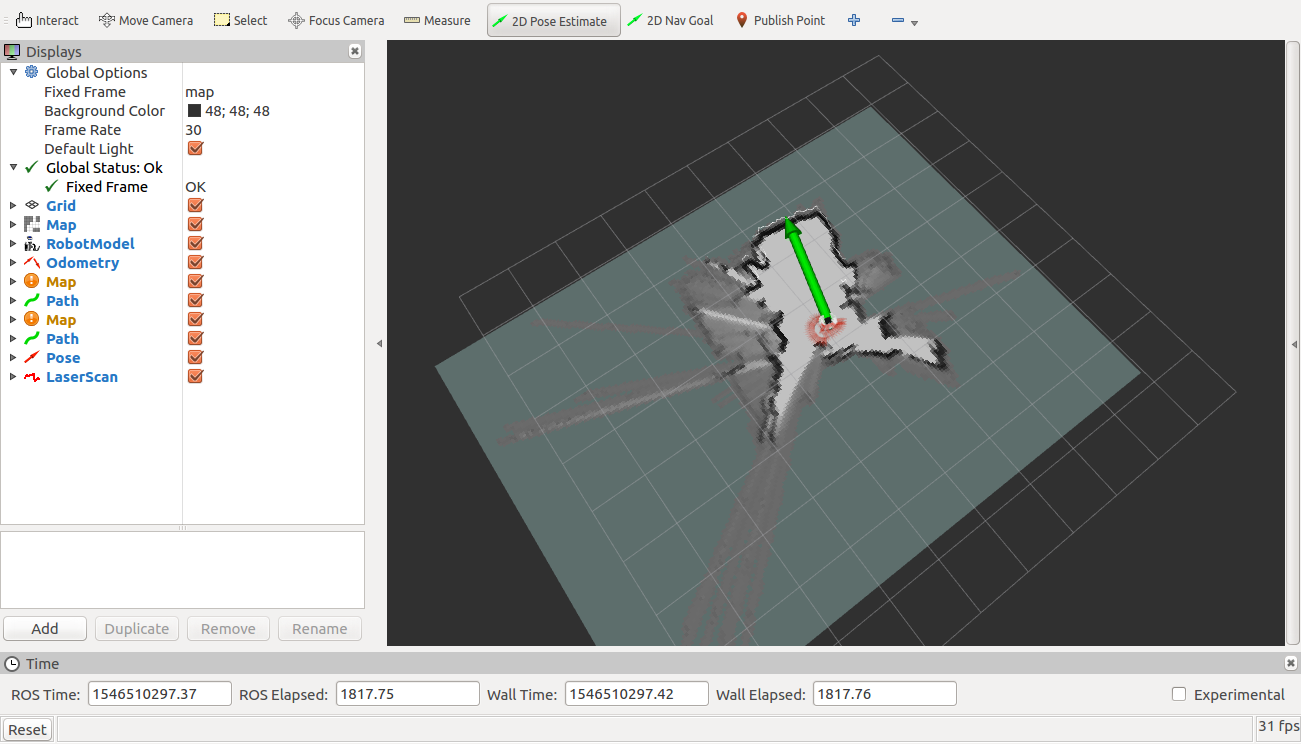Disable the LaserScan display checkbox
The height and width of the screenshot is (744, 1301).
[196, 377]
